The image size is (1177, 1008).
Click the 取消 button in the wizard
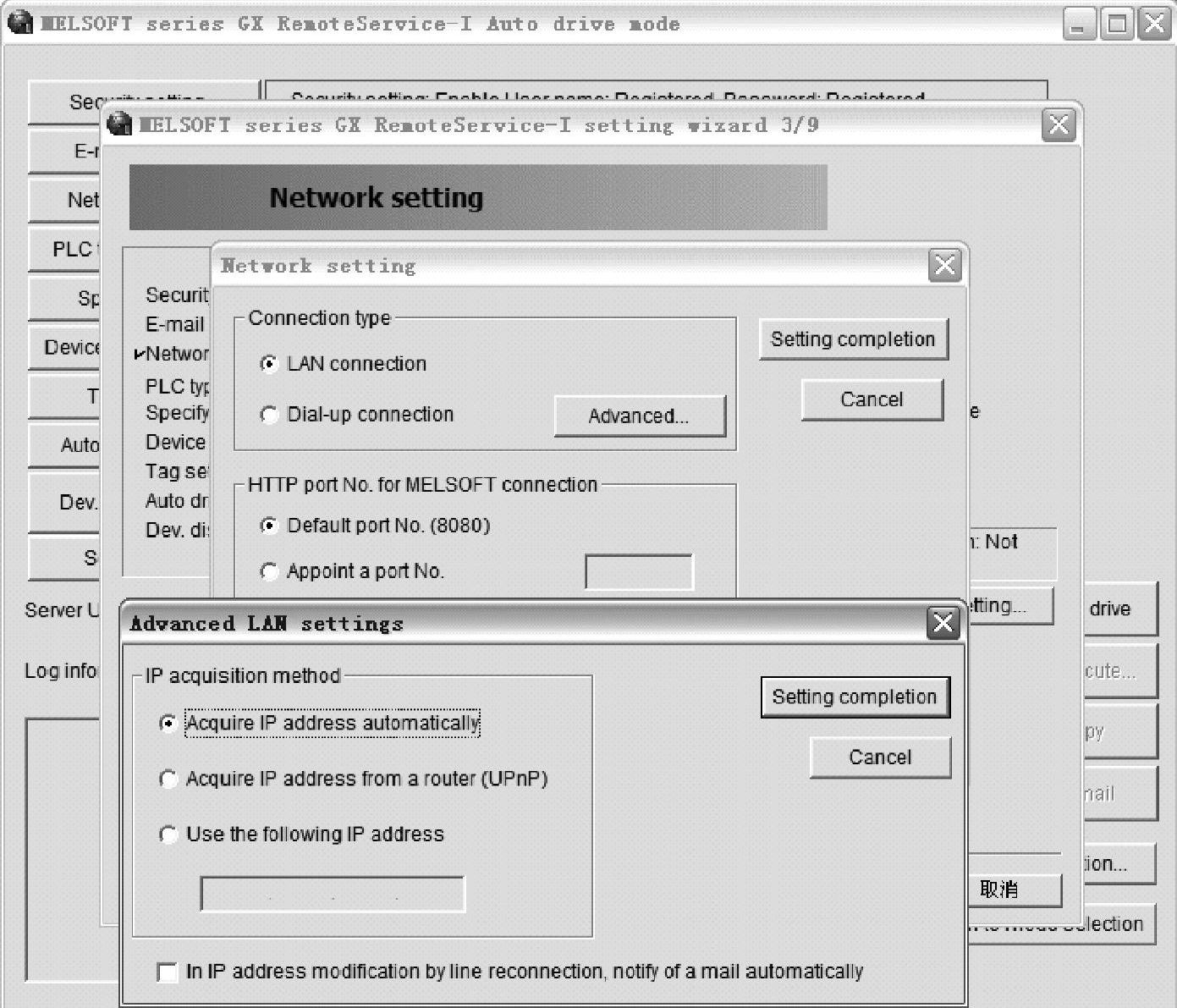coord(1014,889)
